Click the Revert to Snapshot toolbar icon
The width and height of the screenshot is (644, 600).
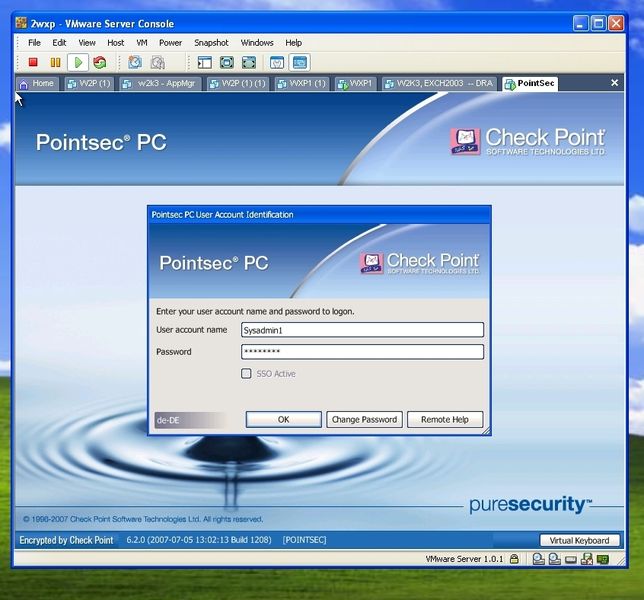(157, 62)
